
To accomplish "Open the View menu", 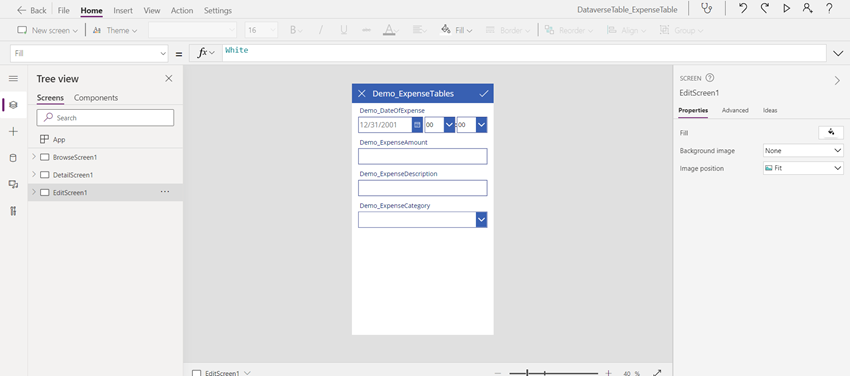I will click(x=152, y=10).
